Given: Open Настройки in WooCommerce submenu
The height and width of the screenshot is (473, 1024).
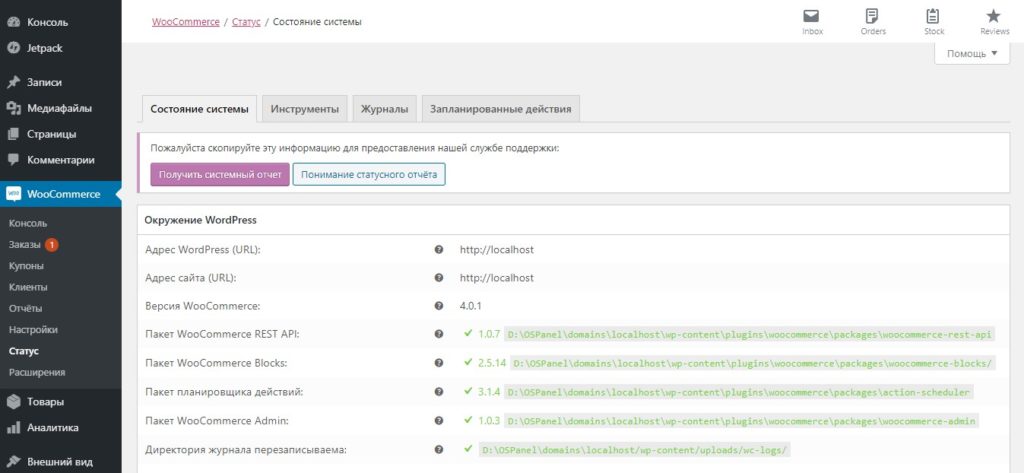Looking at the screenshot, I should pos(33,330).
